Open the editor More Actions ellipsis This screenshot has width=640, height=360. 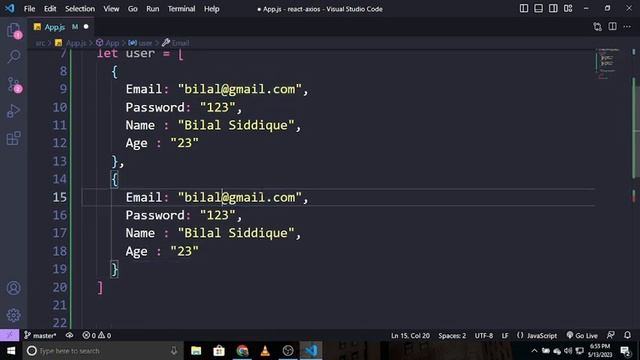[627, 27]
